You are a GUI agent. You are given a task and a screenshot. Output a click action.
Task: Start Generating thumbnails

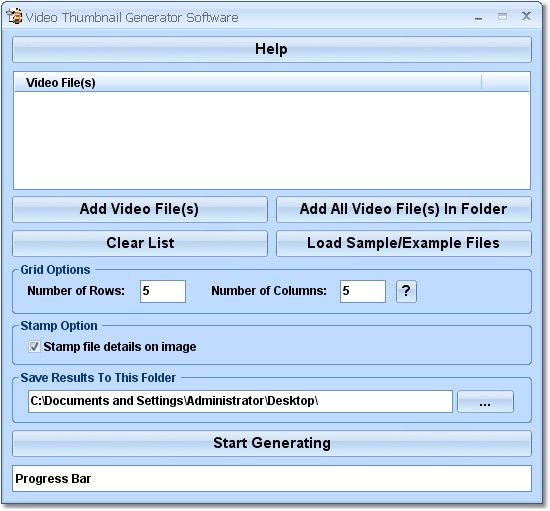pyautogui.click(x=272, y=443)
